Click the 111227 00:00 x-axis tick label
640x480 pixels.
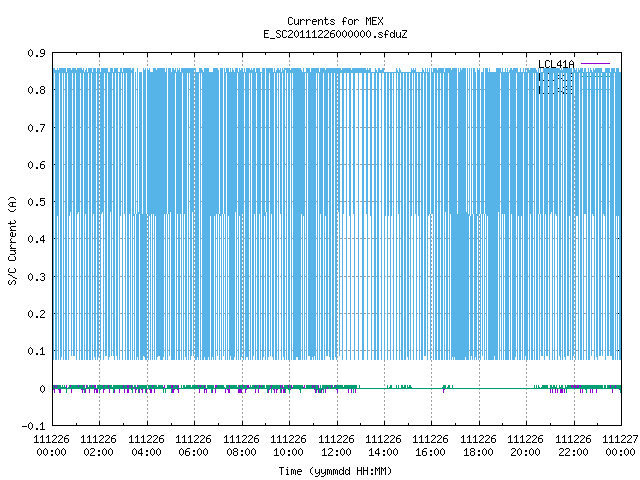(620, 445)
